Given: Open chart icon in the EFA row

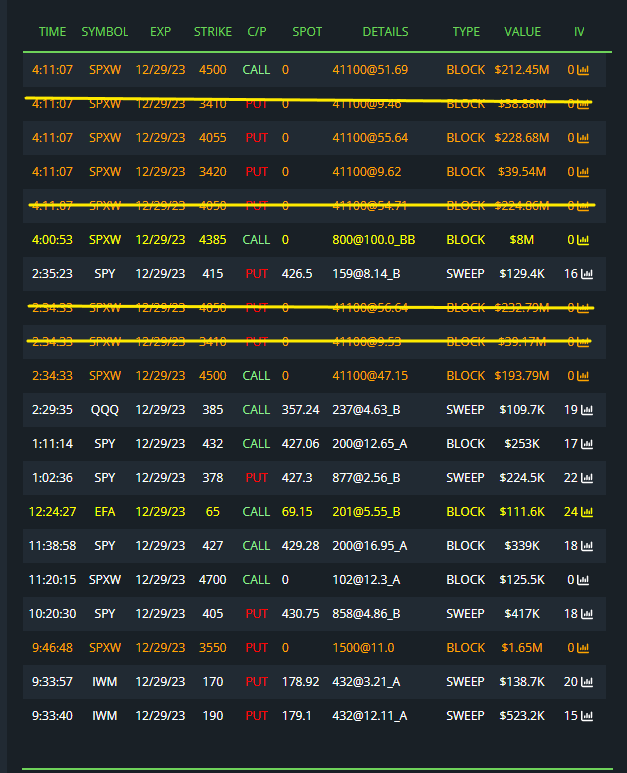Looking at the screenshot, I should (587, 512).
